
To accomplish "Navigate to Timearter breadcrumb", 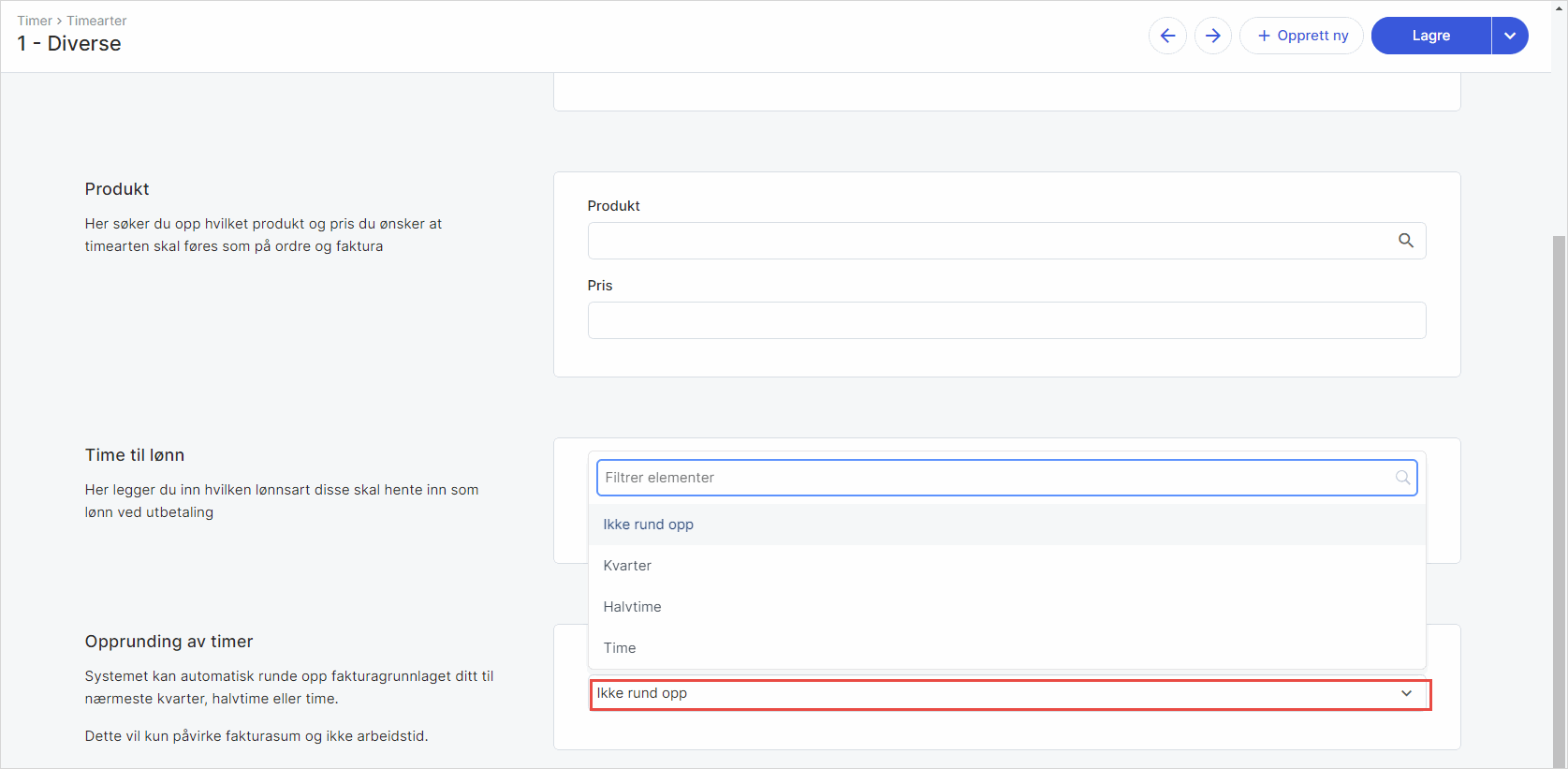I will click(96, 21).
